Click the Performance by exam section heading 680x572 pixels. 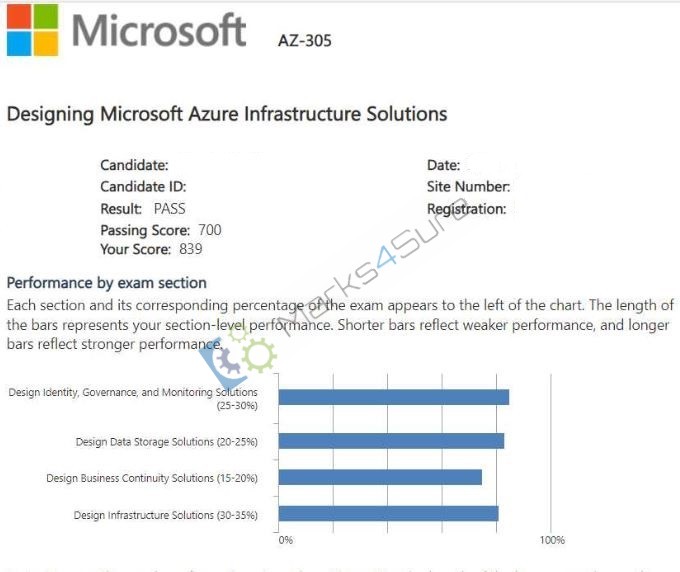[107, 283]
